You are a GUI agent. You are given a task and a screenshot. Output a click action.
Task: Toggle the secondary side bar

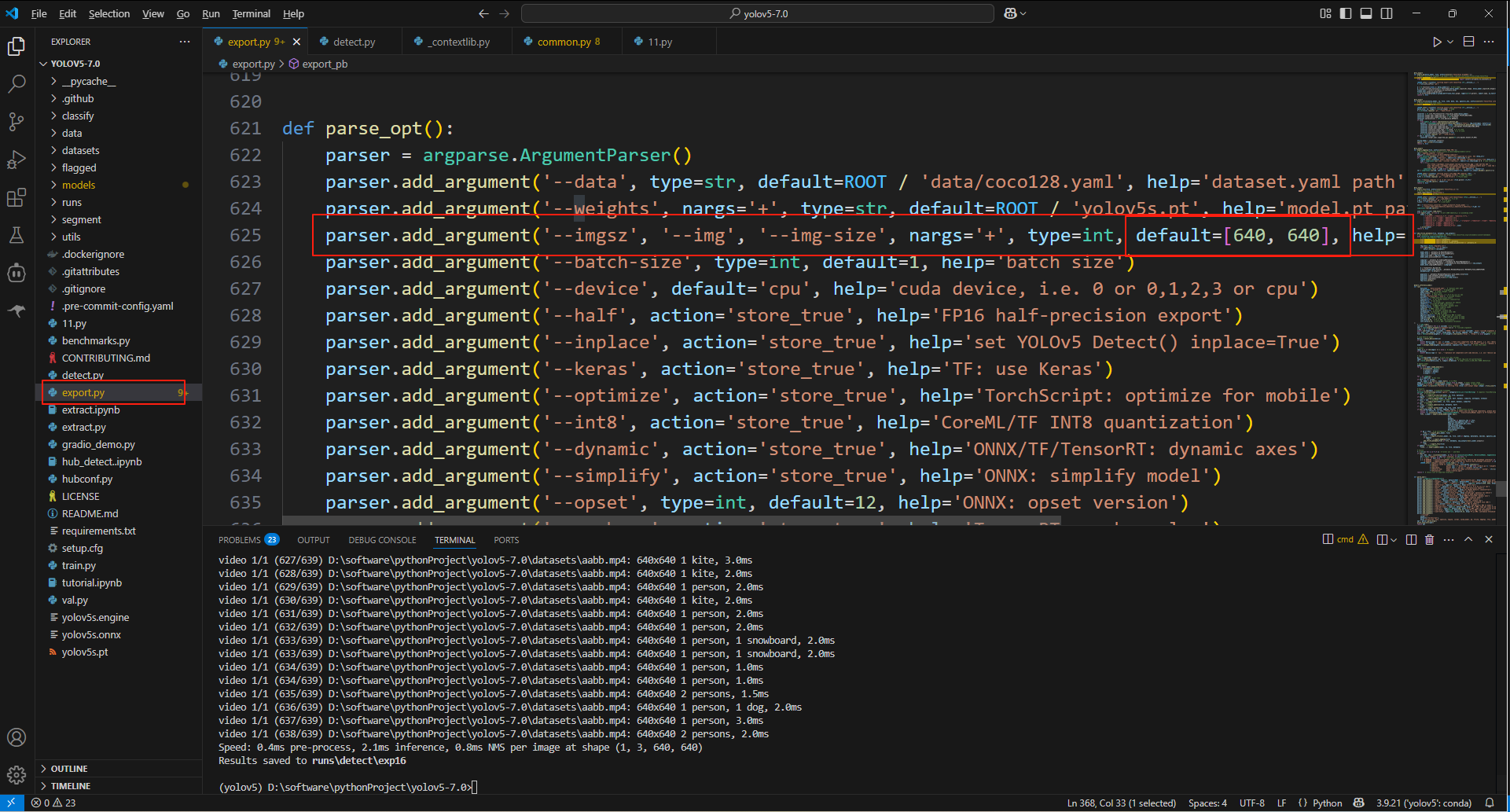coord(1387,13)
